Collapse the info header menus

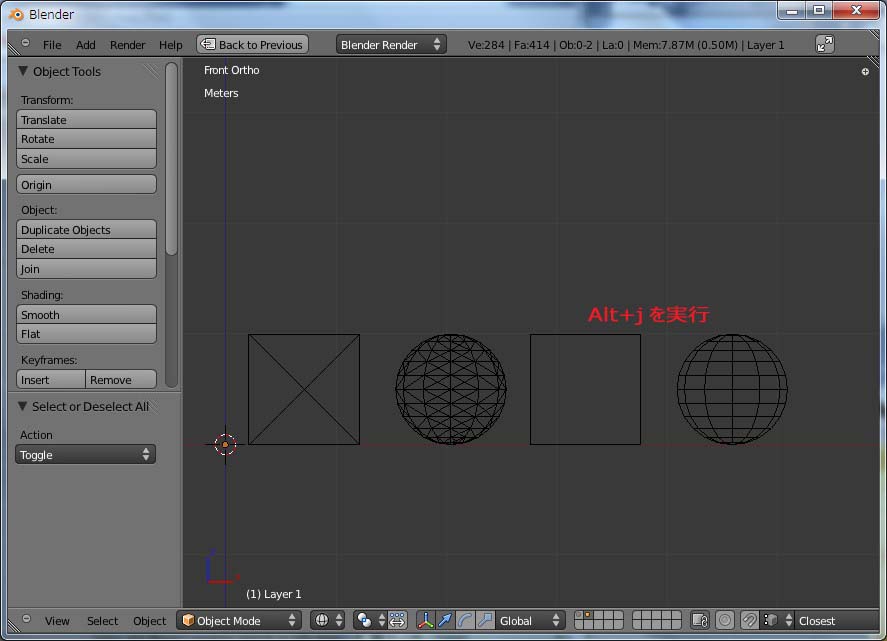25,43
